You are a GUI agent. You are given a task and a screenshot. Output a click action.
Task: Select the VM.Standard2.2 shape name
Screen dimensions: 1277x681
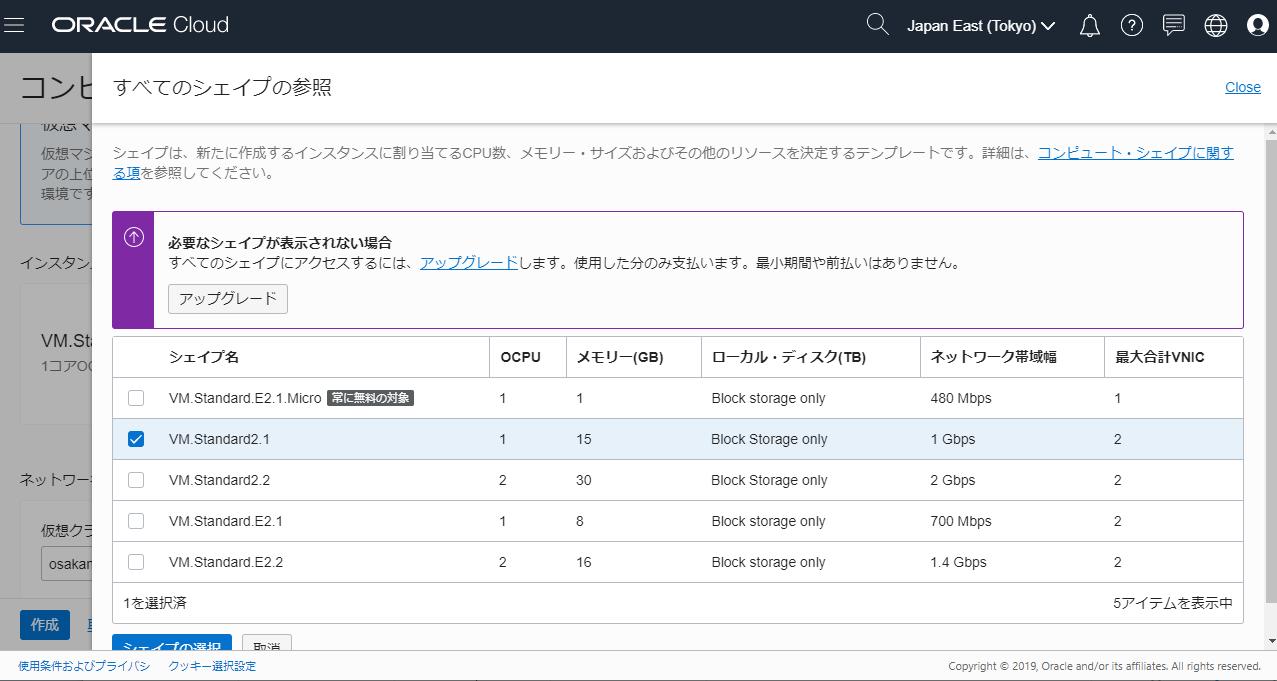click(219, 480)
